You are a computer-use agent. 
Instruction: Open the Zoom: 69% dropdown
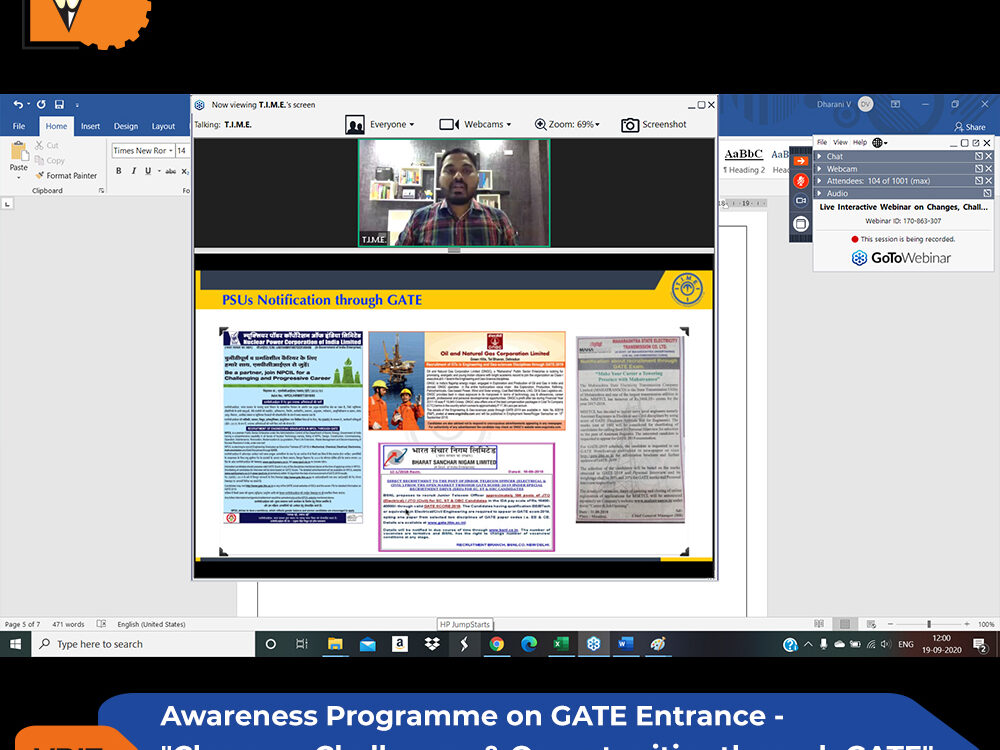(567, 124)
